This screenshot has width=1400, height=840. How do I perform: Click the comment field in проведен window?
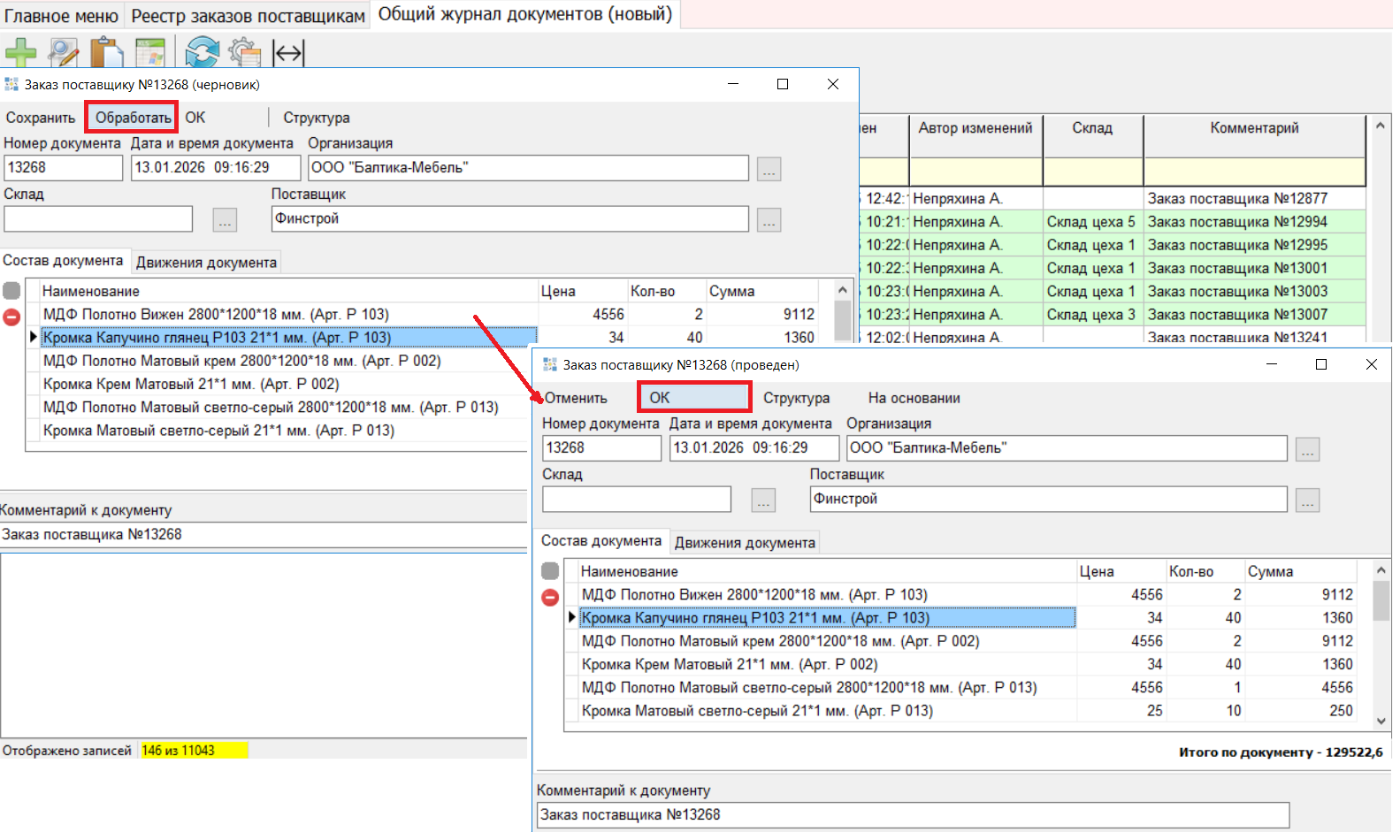[x=913, y=815]
